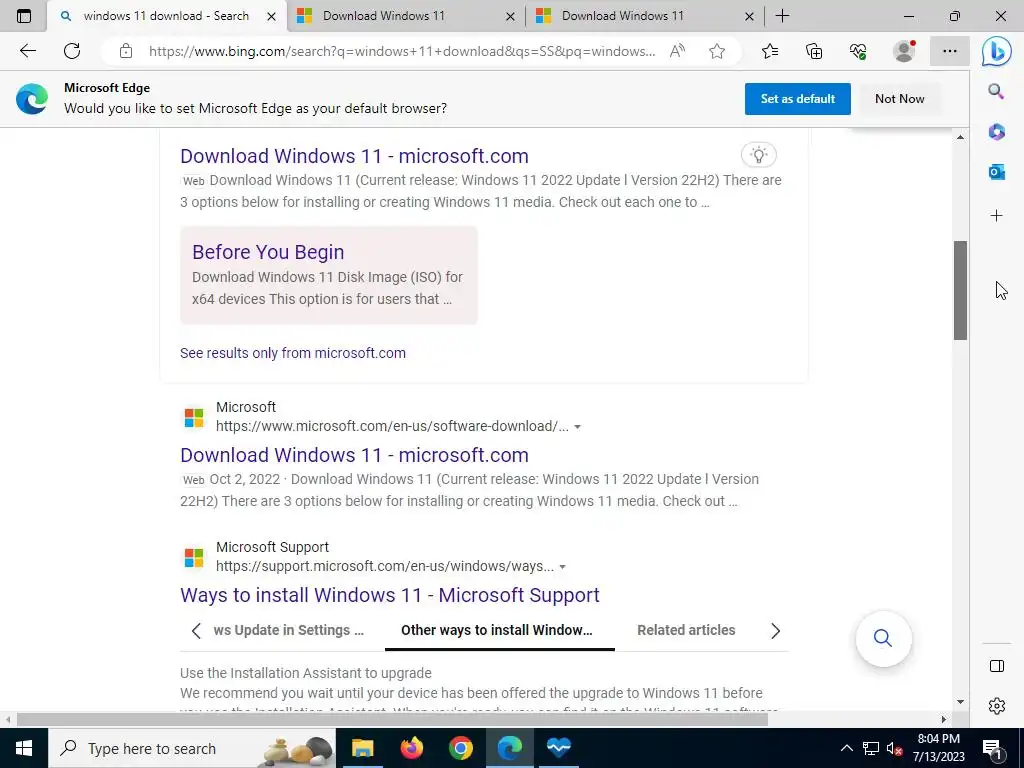The image size is (1024, 768).
Task: Open the tab actions menu icon
Action: [24, 16]
